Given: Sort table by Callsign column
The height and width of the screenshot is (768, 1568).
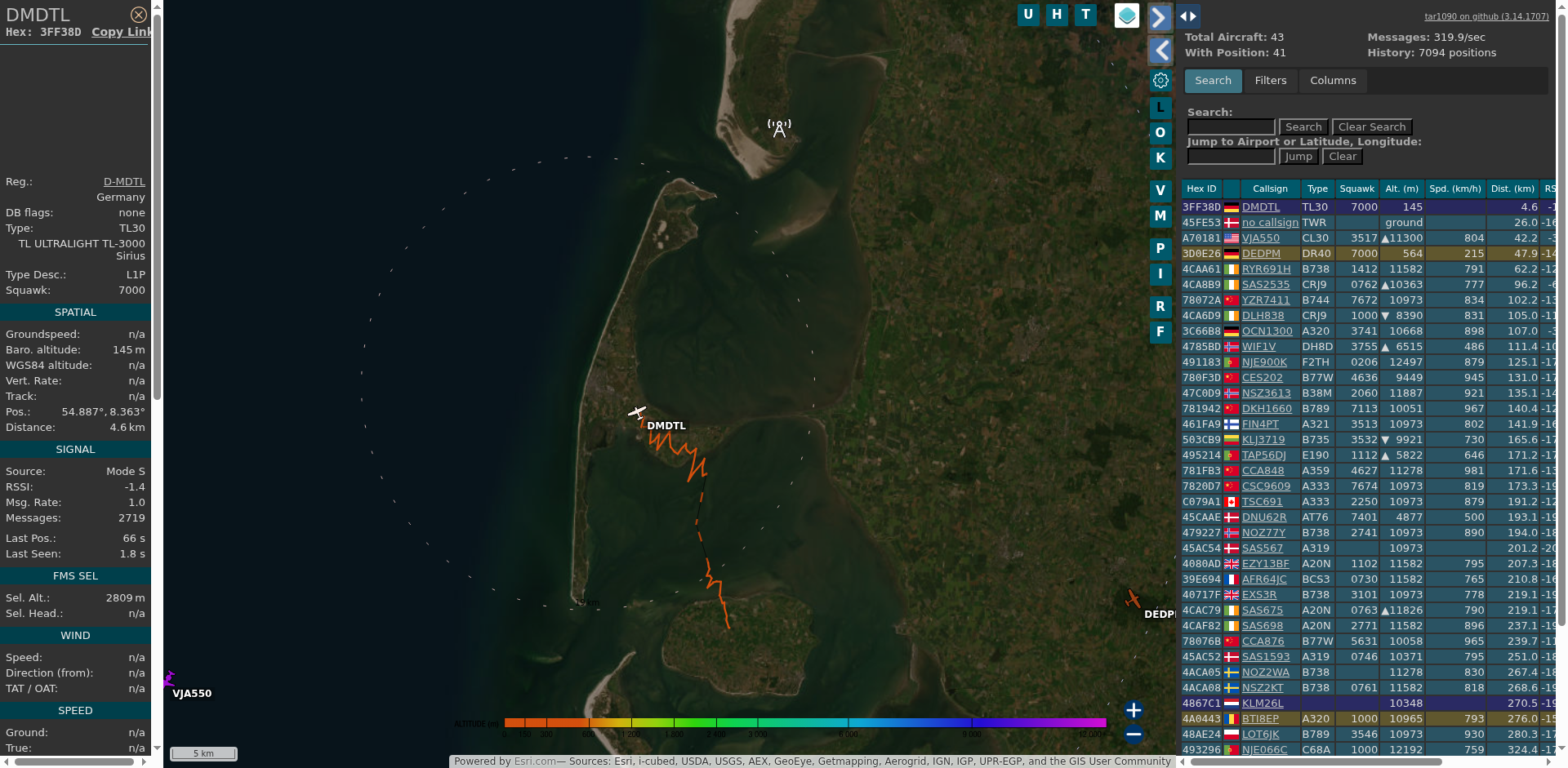Looking at the screenshot, I should (x=1270, y=189).
